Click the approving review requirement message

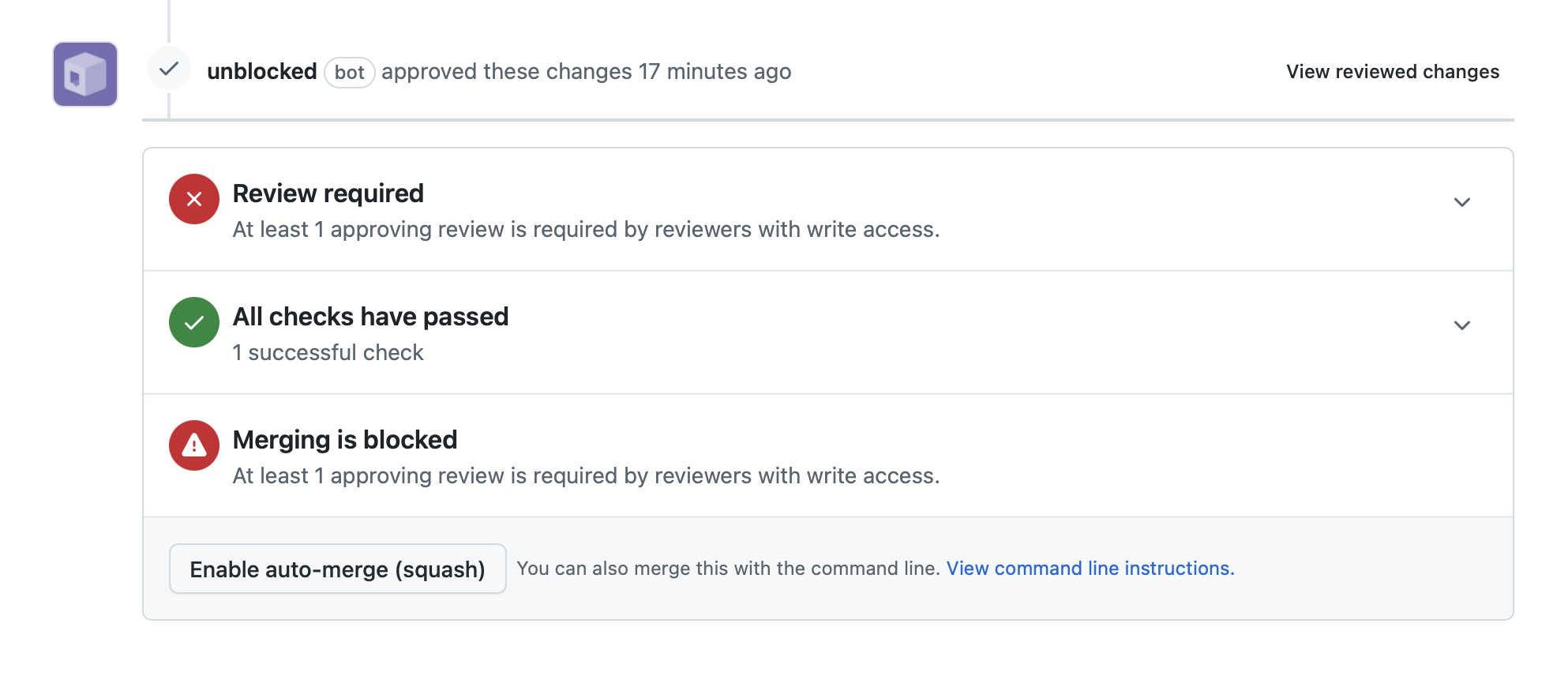point(586,230)
